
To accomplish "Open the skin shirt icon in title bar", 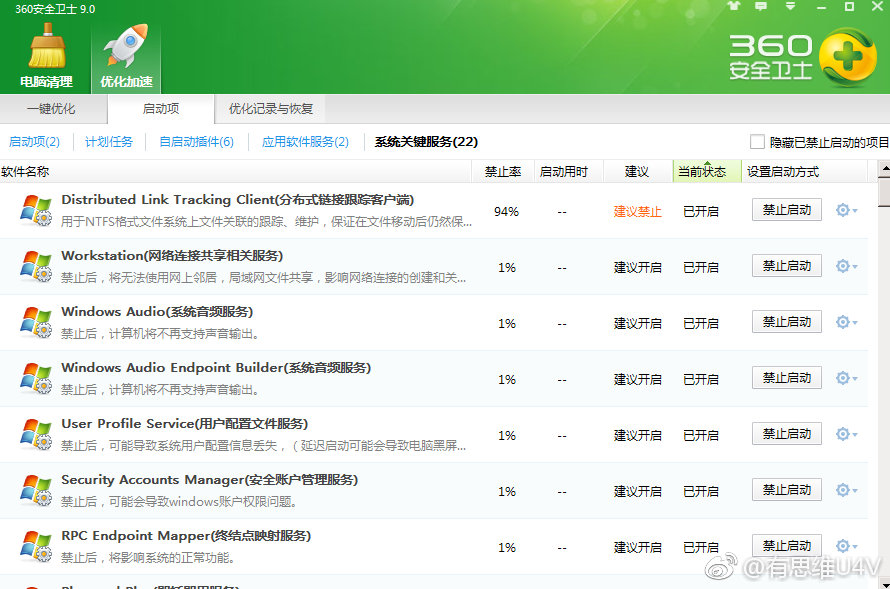I will tap(733, 6).
